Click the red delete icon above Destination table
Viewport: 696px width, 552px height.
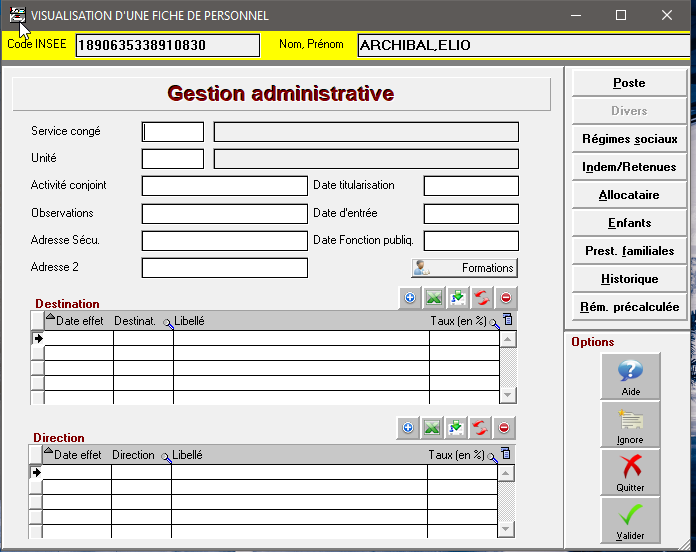coord(506,298)
